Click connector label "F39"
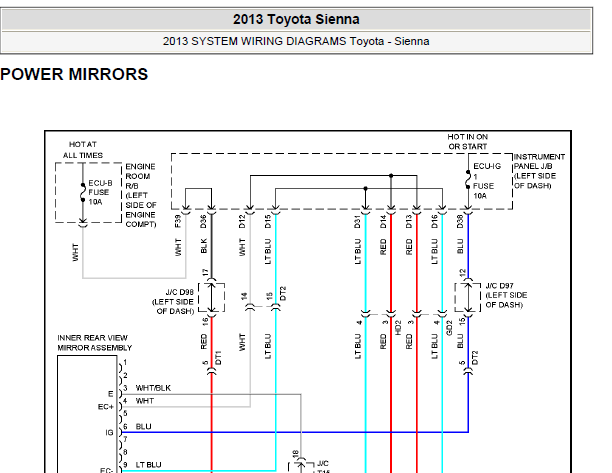612x473 pixels. tap(178, 221)
